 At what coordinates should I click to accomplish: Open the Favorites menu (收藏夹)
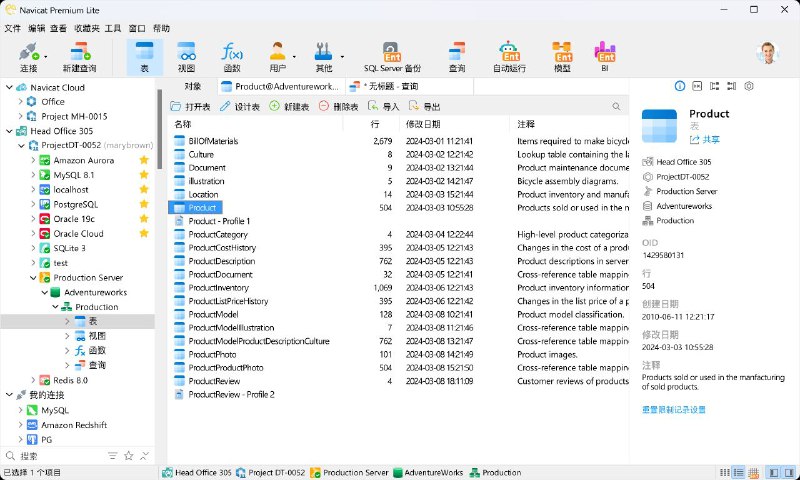pos(87,29)
